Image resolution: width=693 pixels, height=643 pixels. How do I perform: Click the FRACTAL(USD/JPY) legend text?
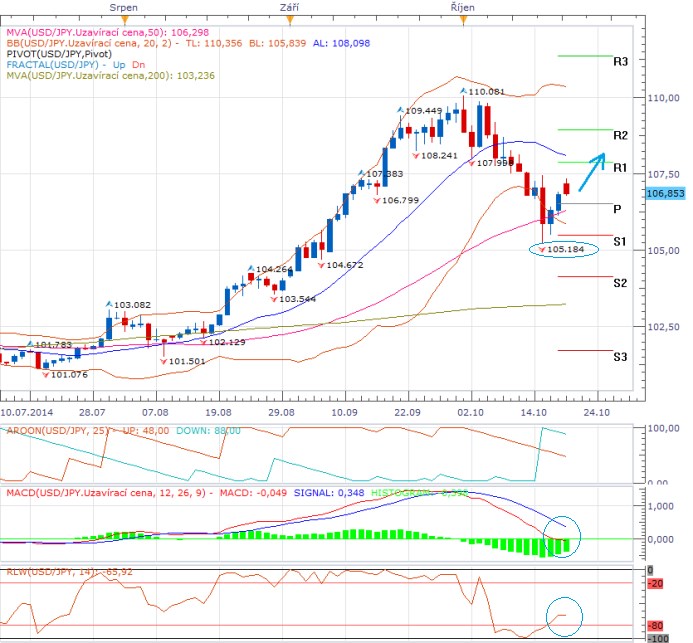pos(45,65)
